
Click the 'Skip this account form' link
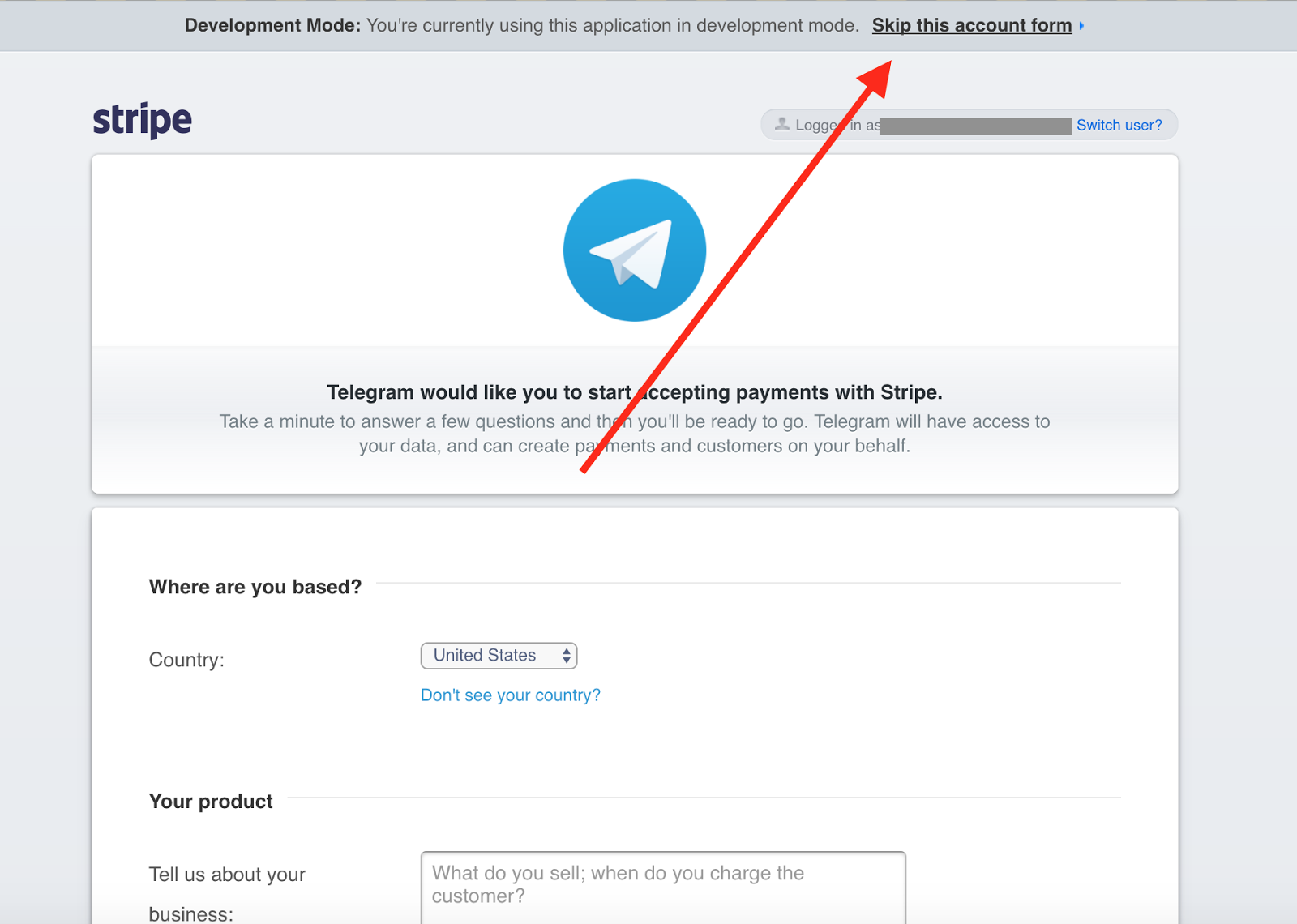972,25
